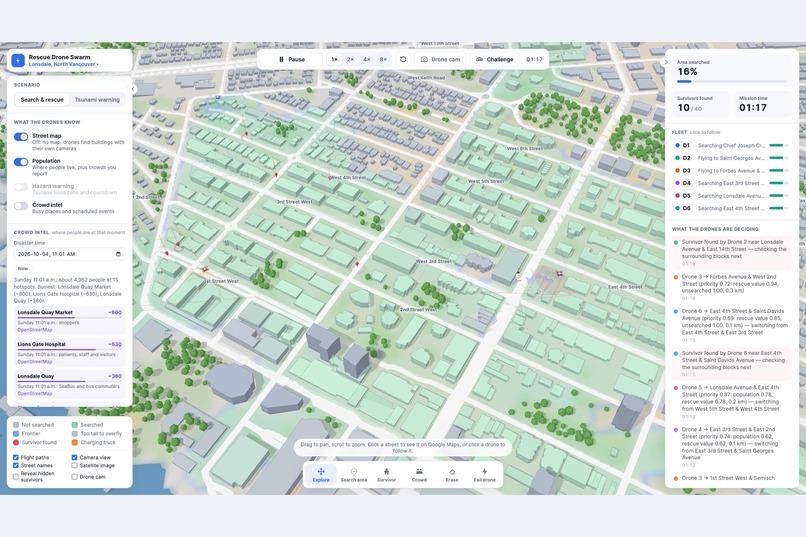Click the Frontier blue legend swatch
The image size is (806, 537).
(16, 434)
